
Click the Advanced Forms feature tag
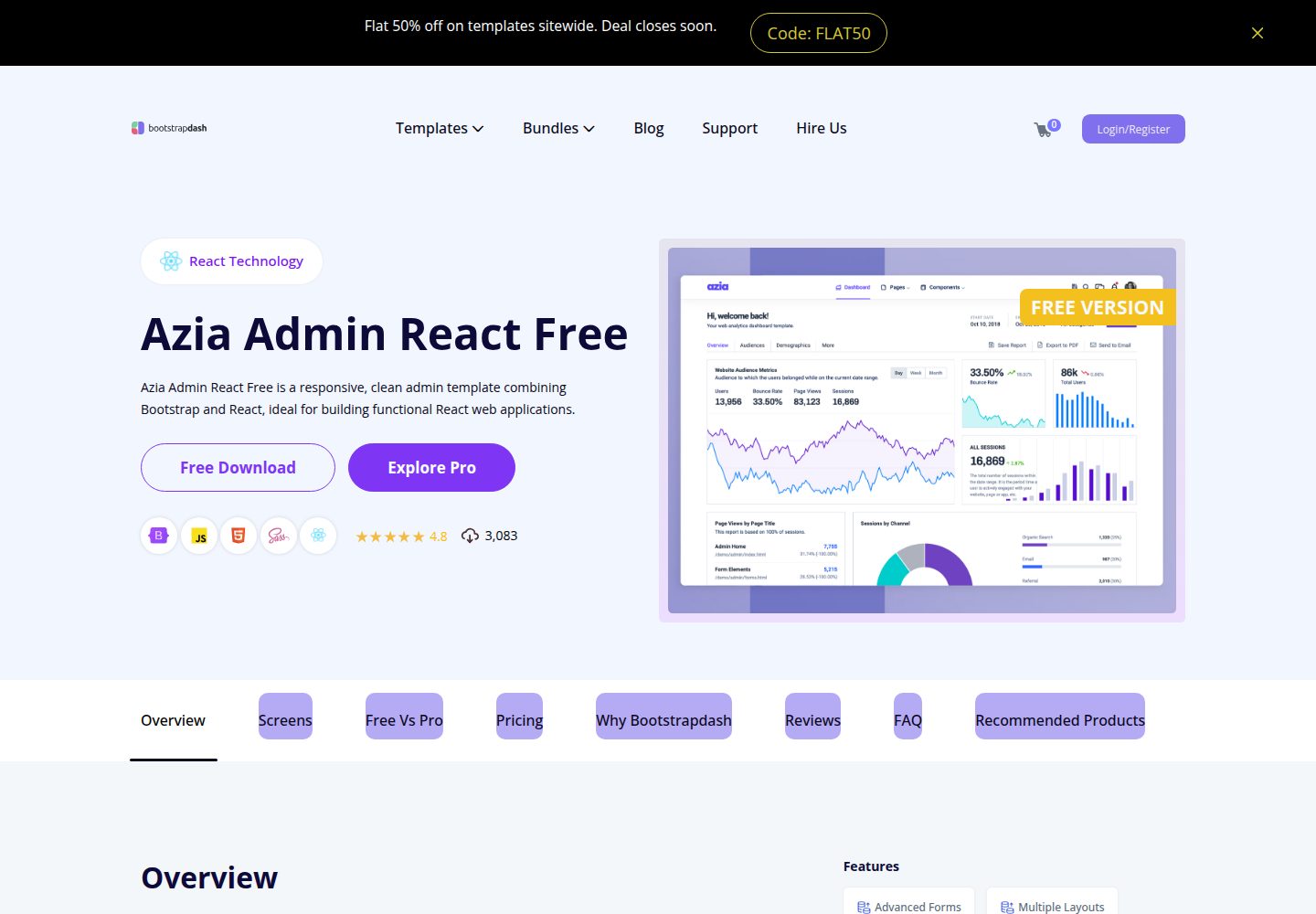[909, 901]
